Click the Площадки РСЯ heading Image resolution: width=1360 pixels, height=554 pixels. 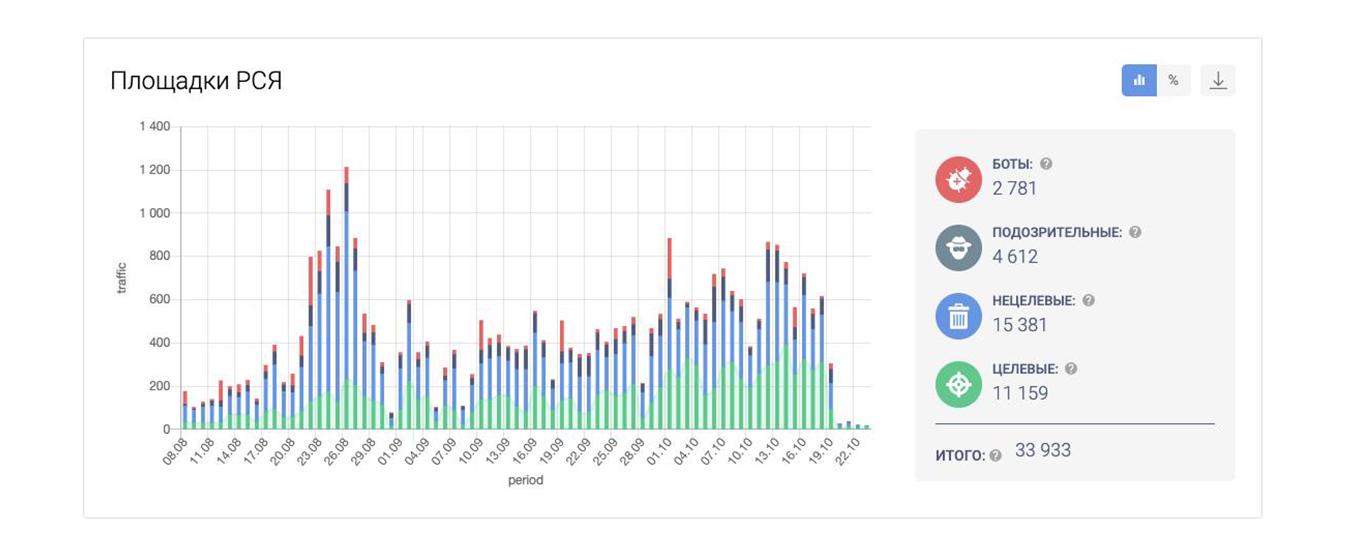tap(196, 81)
